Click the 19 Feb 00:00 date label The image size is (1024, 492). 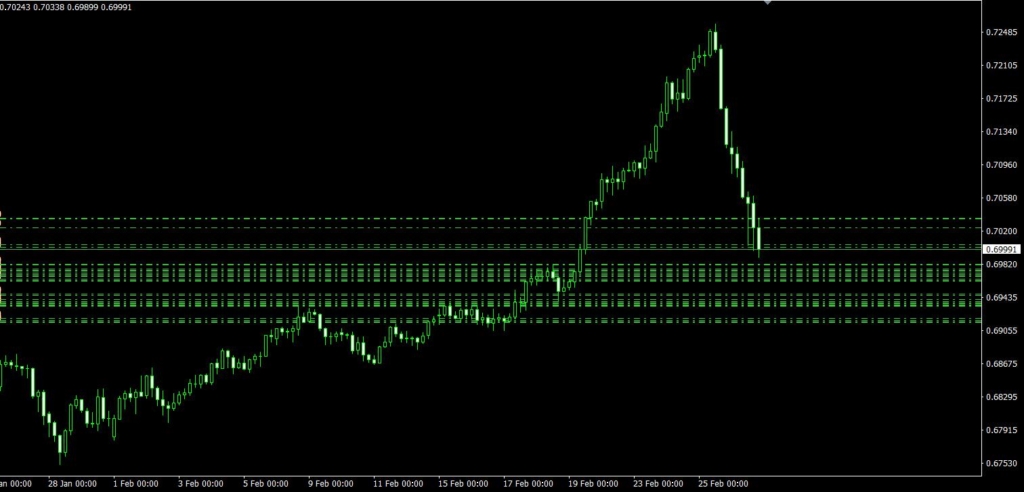coord(593,484)
